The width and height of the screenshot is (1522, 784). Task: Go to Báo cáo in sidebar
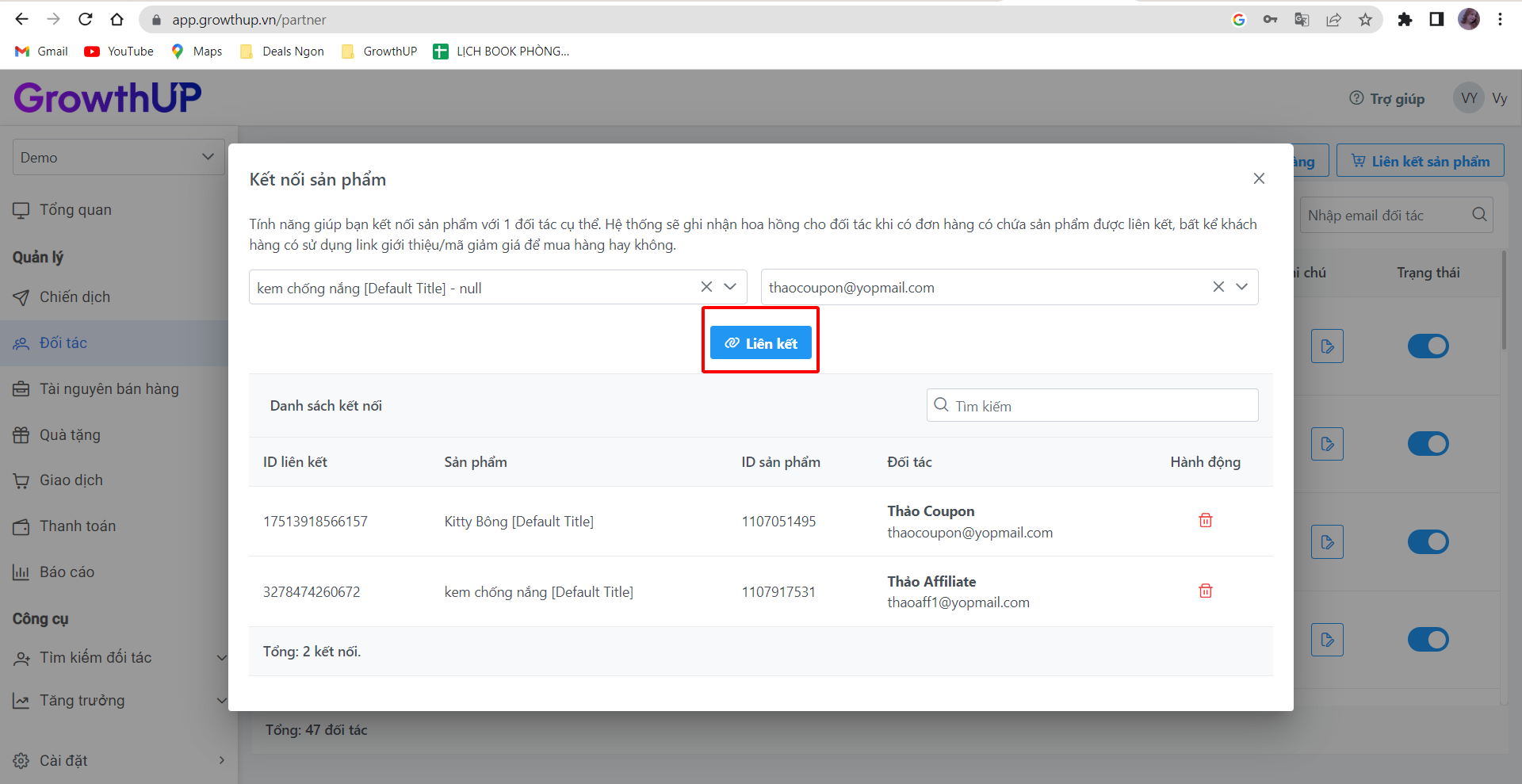pos(67,572)
